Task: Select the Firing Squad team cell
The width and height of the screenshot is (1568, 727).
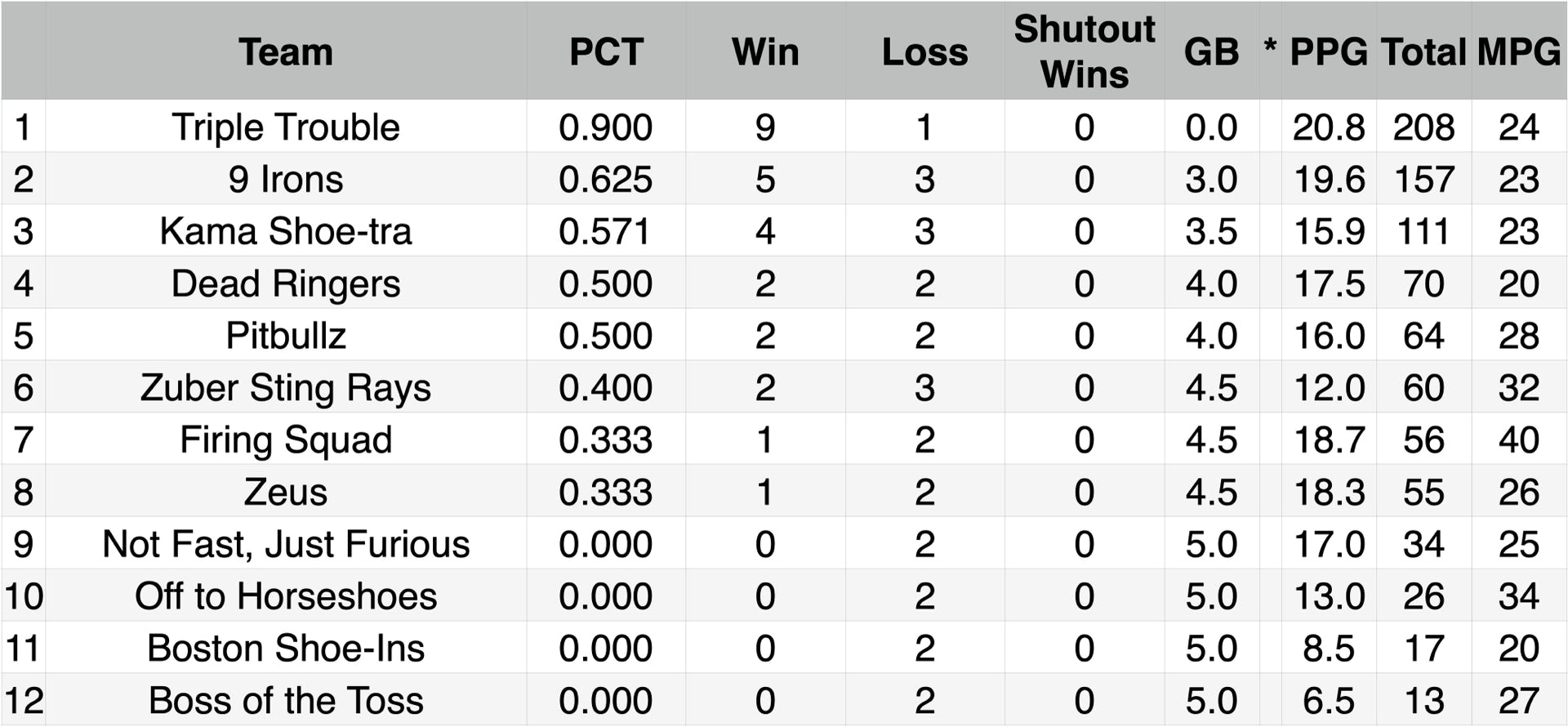Action: [x=286, y=440]
